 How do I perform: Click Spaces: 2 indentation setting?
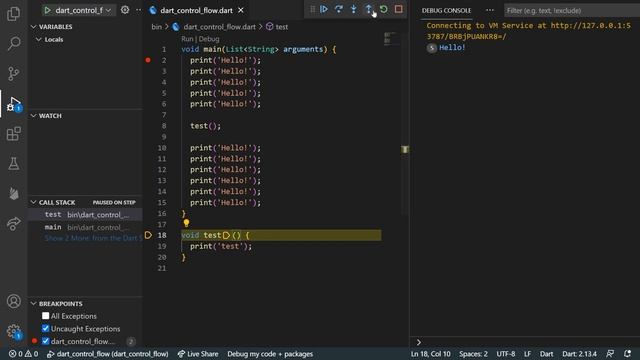pyautogui.click(x=473, y=354)
